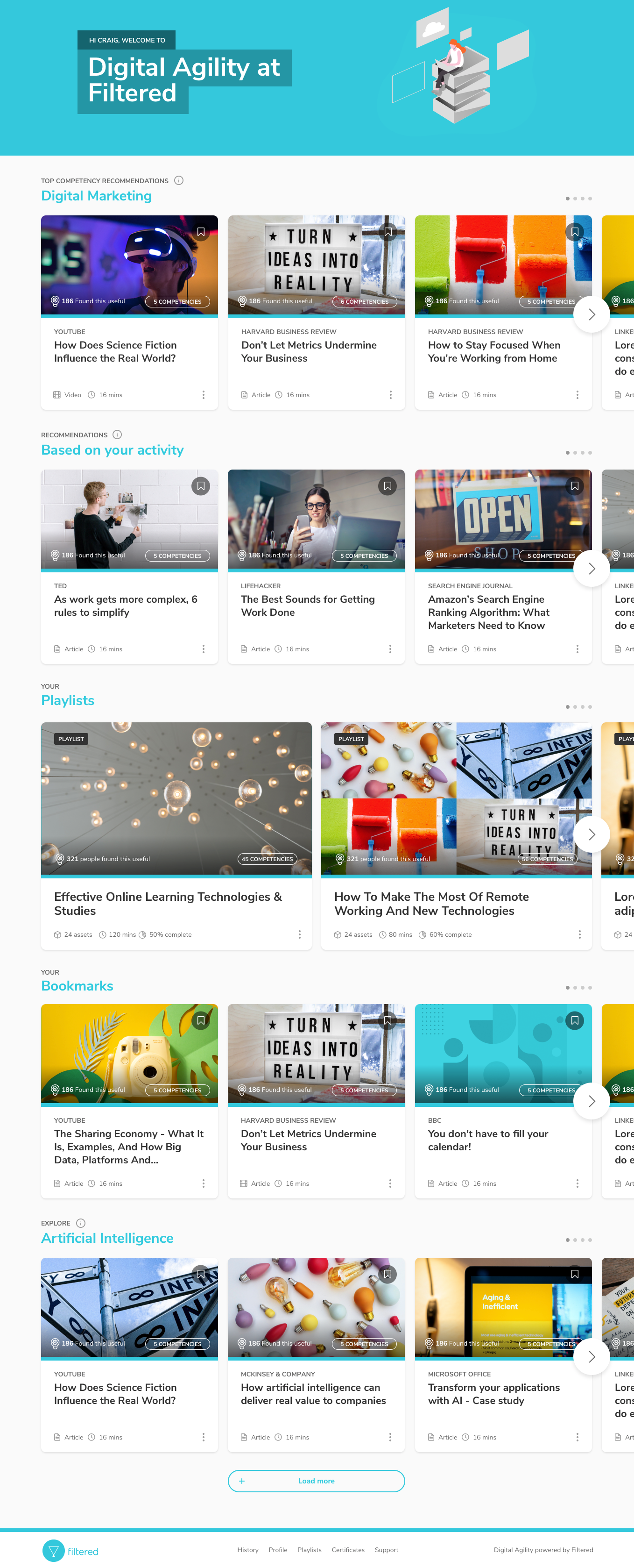Image resolution: width=634 pixels, height=1568 pixels.
Task: Open History in footer menu
Action: 247,1550
